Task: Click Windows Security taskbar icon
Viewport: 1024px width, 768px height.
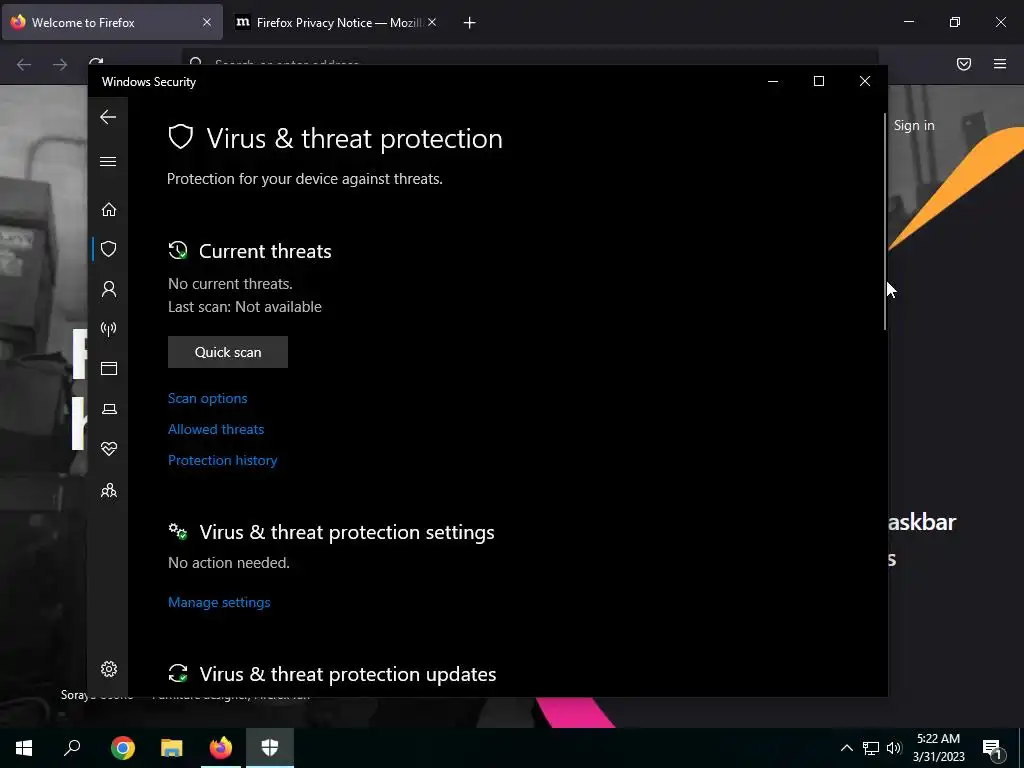Action: point(270,748)
